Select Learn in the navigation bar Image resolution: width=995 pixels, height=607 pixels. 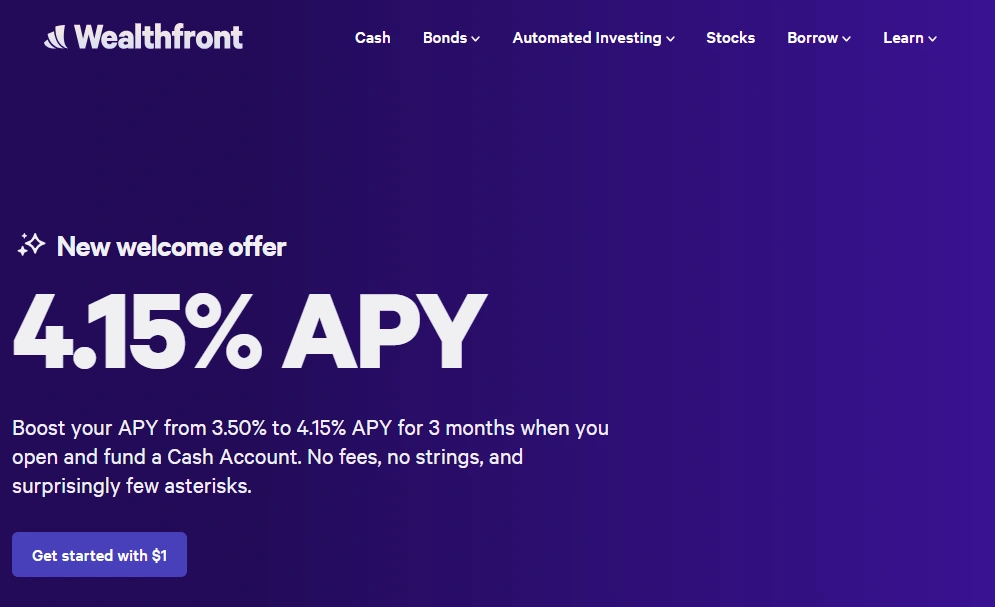(x=902, y=38)
